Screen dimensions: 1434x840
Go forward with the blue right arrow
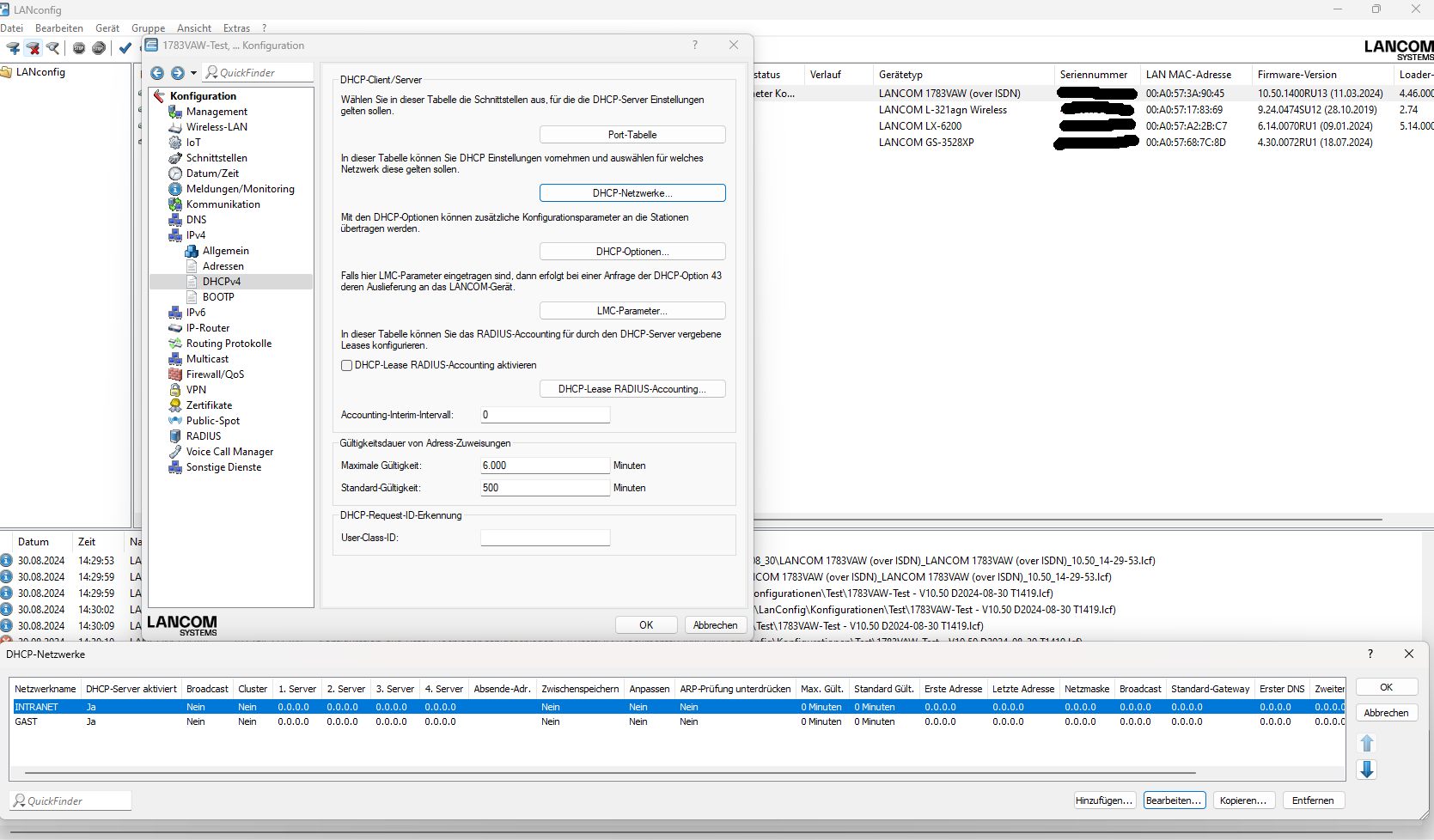click(177, 73)
